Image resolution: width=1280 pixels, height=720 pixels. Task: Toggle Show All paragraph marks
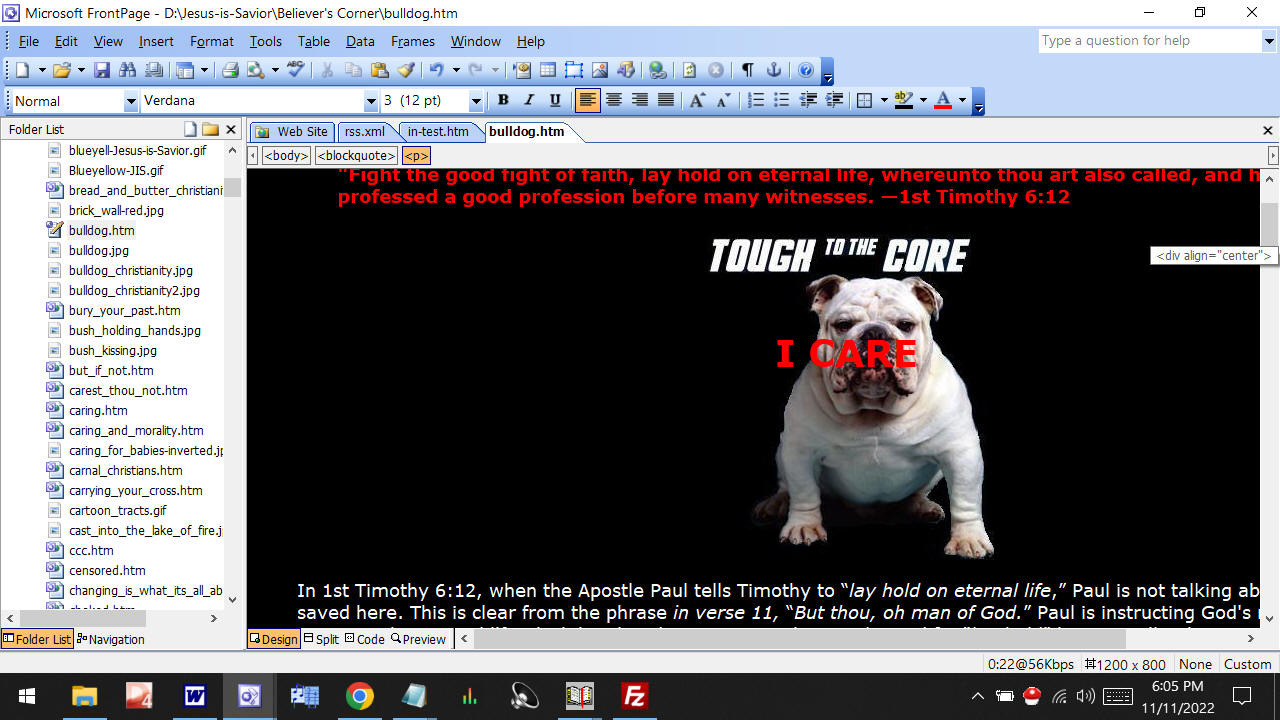(x=747, y=70)
